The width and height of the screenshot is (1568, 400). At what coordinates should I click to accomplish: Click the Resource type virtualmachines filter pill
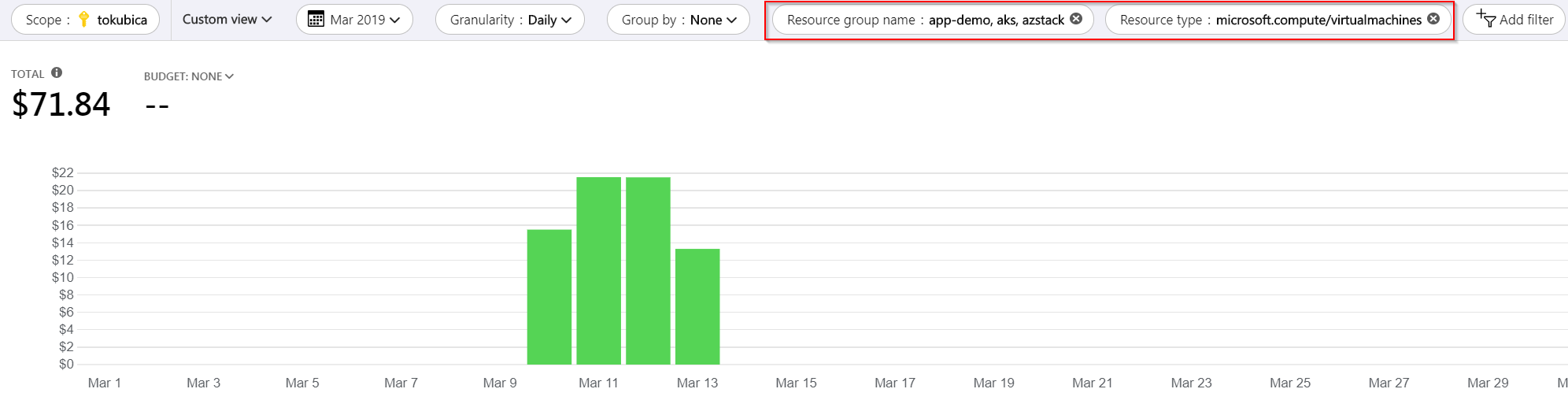coord(1278,19)
